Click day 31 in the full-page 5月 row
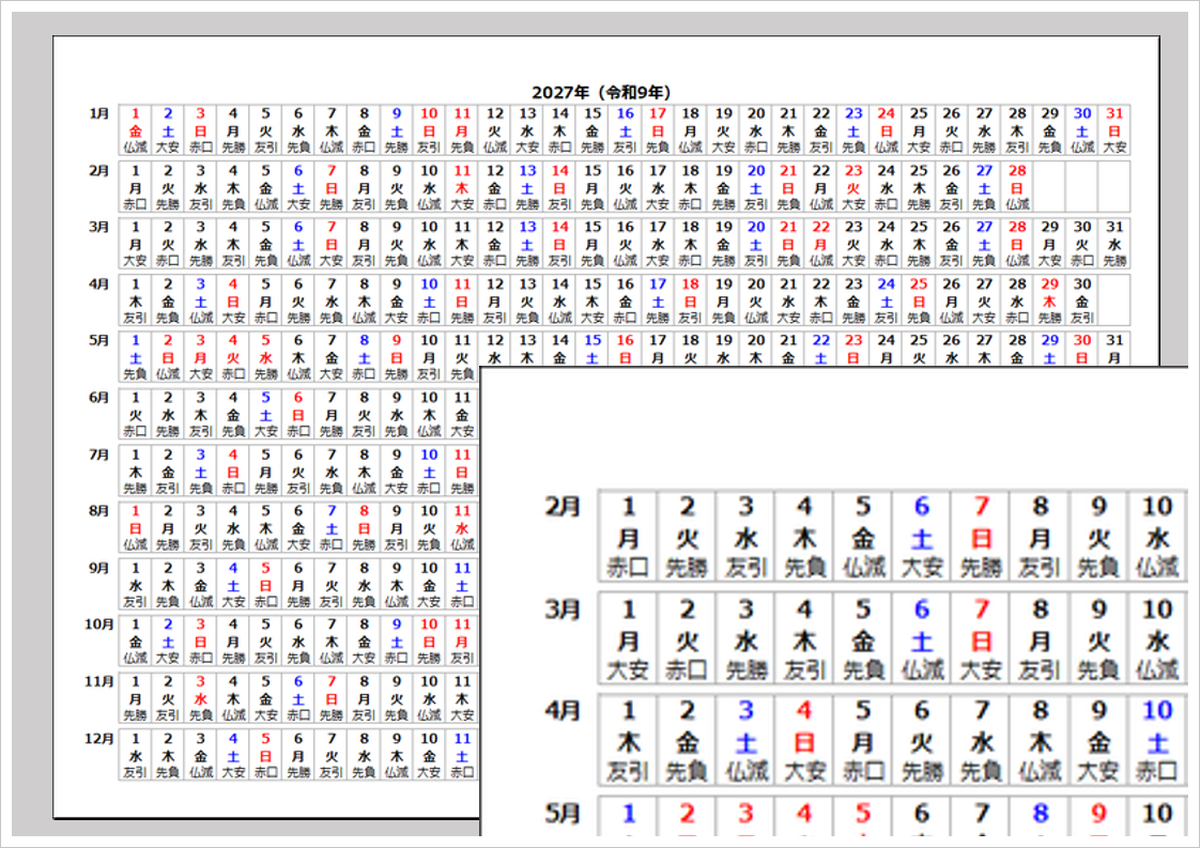The height and width of the screenshot is (848, 1200). coord(1115,349)
